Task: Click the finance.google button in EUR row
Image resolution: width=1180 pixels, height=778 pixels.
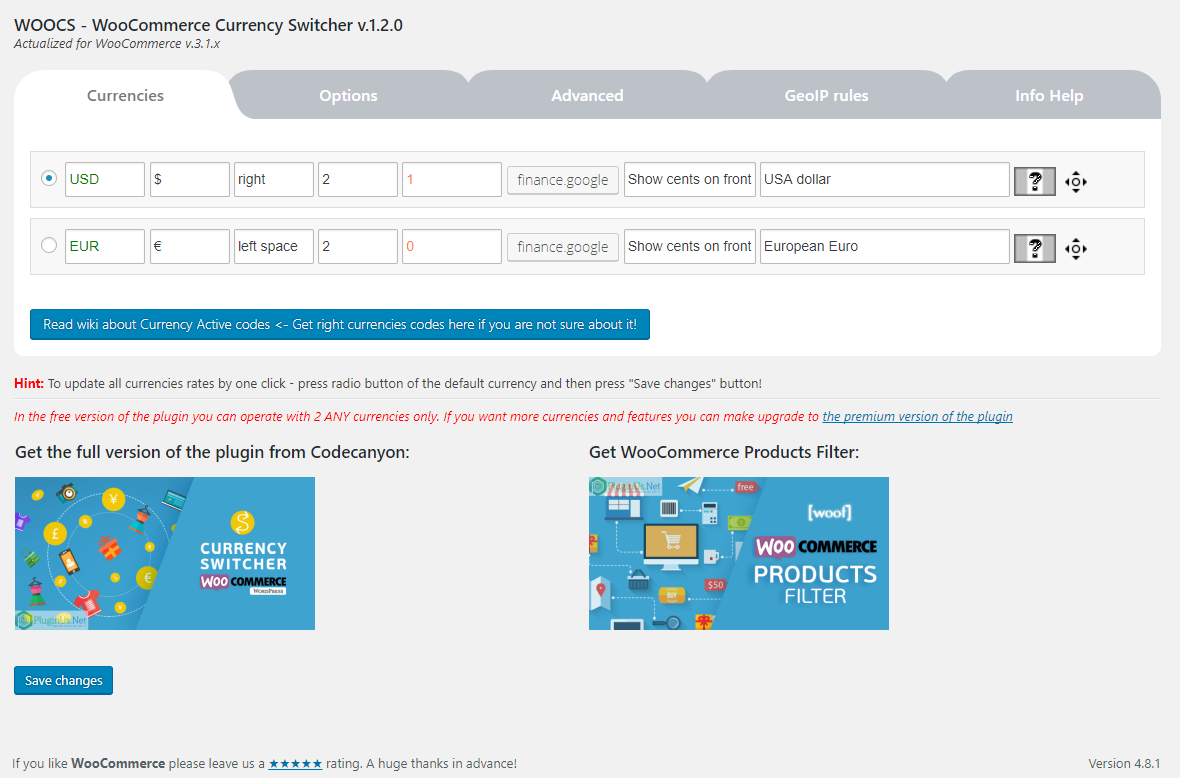Action: tap(563, 247)
